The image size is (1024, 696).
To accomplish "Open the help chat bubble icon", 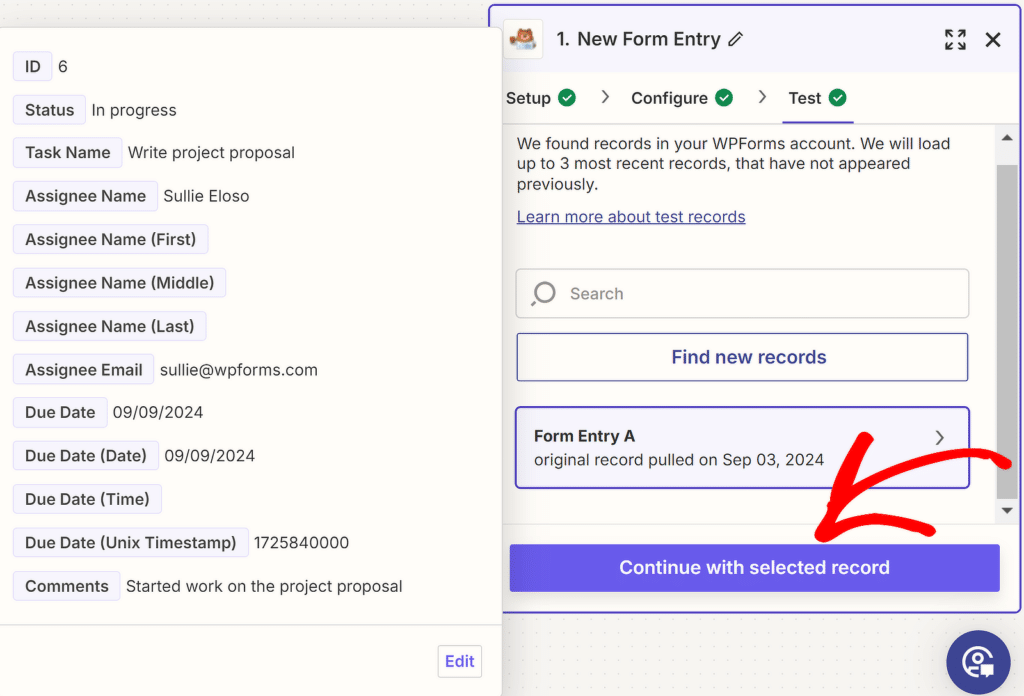I will (978, 662).
